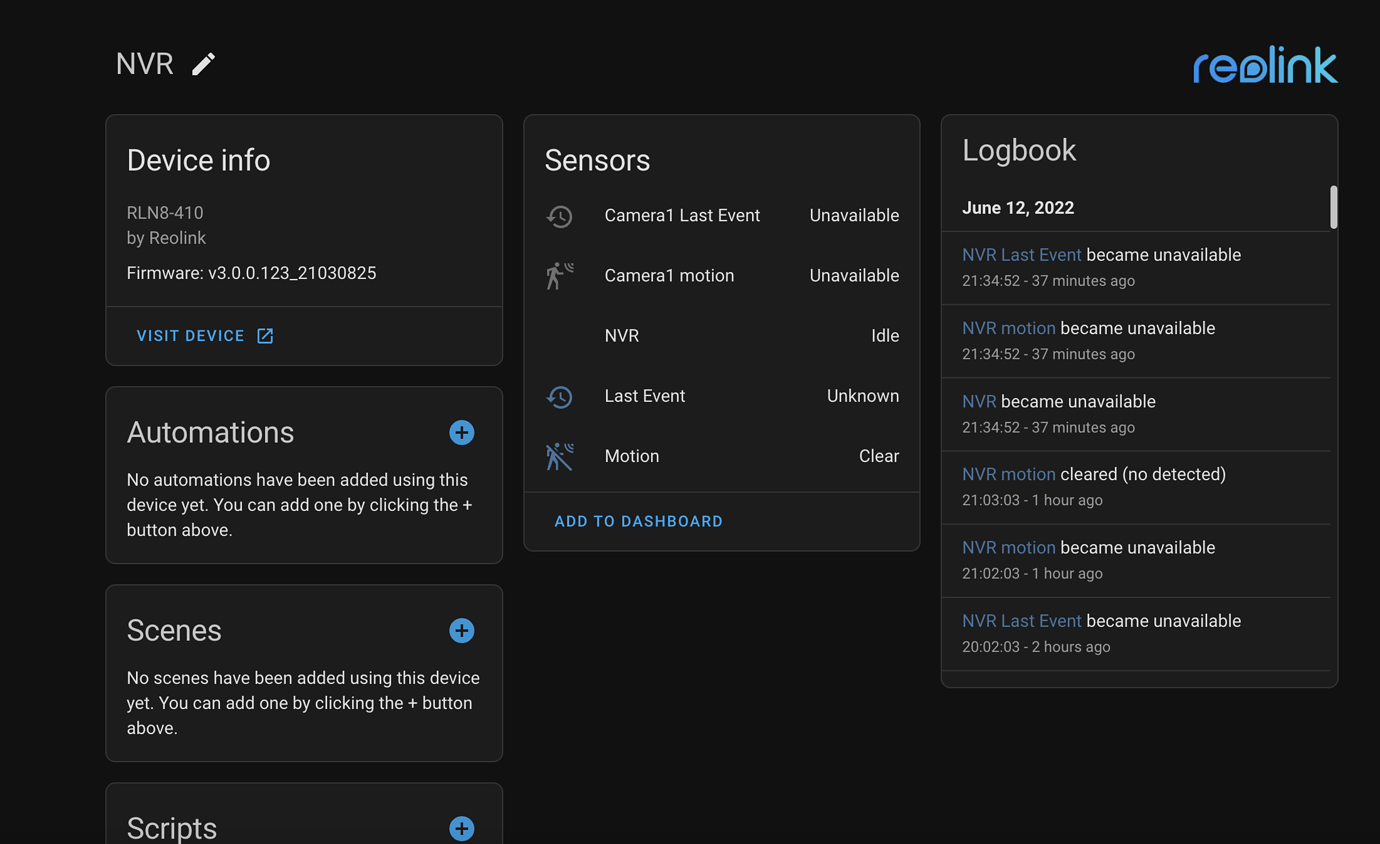Click the clock icon beside Last Event sensor
The width and height of the screenshot is (1380, 844).
click(561, 397)
